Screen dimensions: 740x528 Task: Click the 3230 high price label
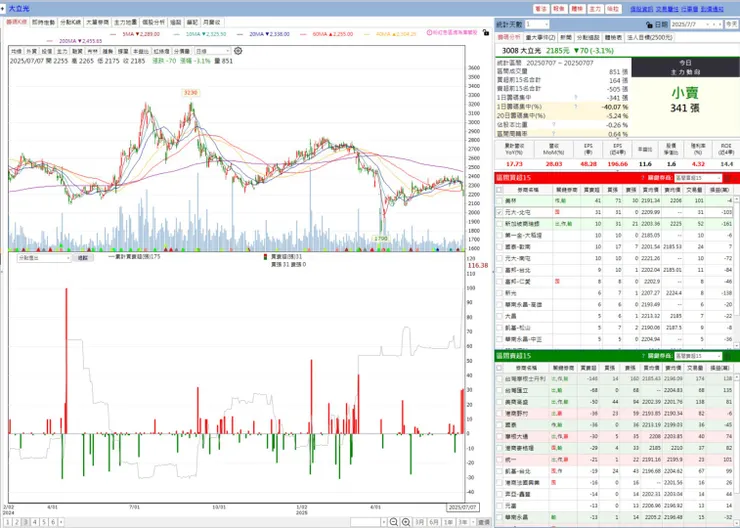(x=191, y=92)
